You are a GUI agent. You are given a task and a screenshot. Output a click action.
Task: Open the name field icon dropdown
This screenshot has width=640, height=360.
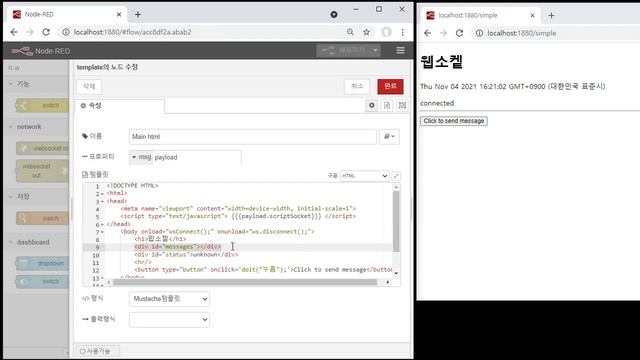pyautogui.click(x=389, y=137)
